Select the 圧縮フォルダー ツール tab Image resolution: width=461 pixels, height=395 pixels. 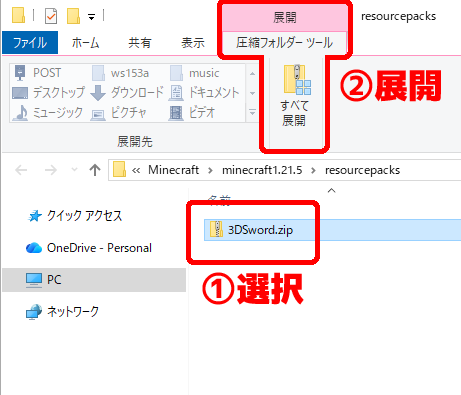click(284, 43)
